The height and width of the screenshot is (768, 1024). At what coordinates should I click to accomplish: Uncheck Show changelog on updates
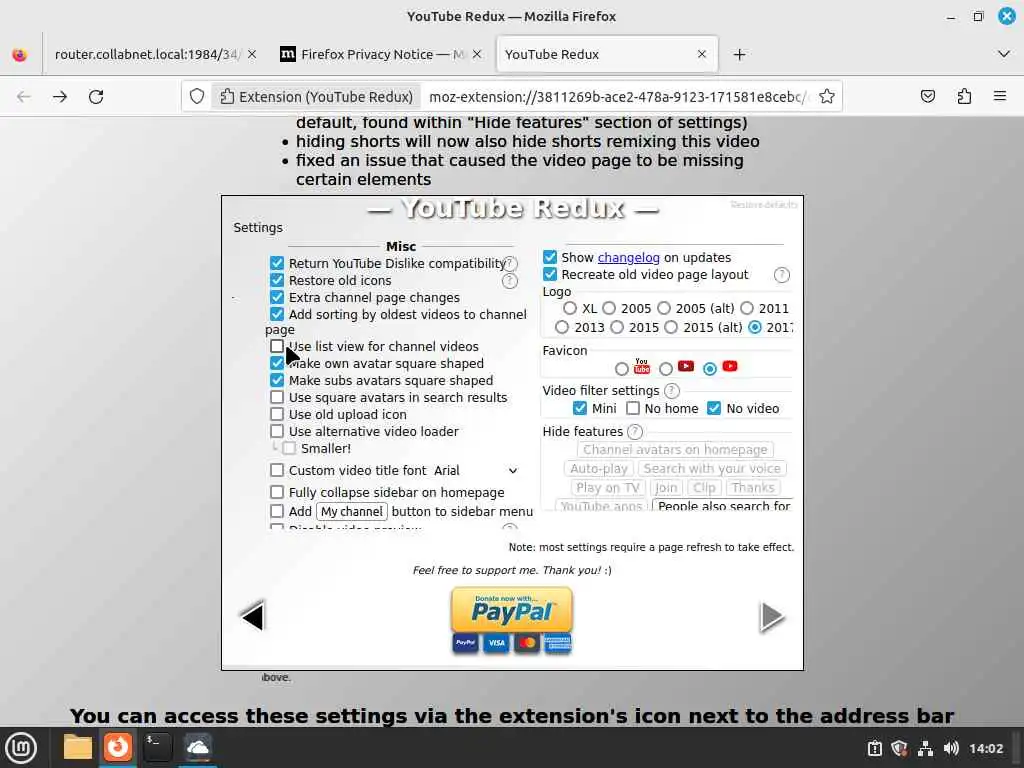(550, 257)
